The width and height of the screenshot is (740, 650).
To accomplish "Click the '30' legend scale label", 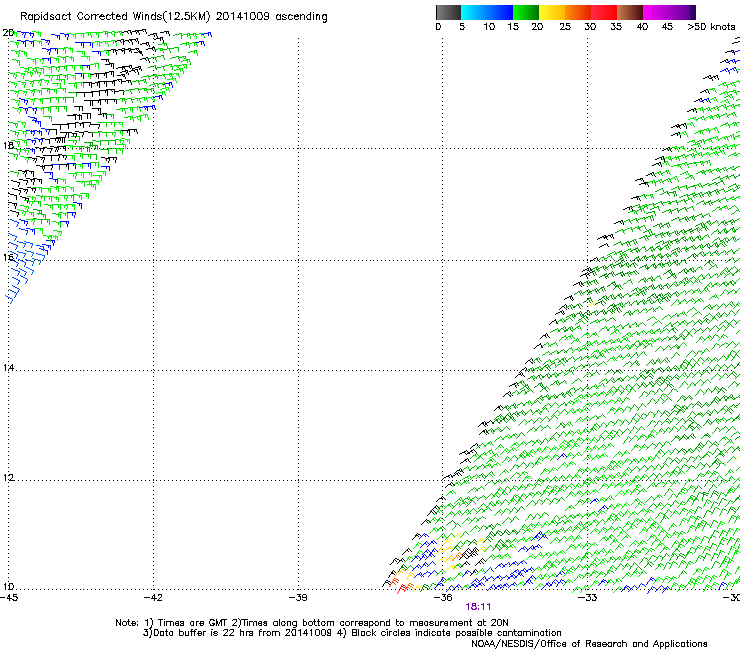I will point(590,27).
